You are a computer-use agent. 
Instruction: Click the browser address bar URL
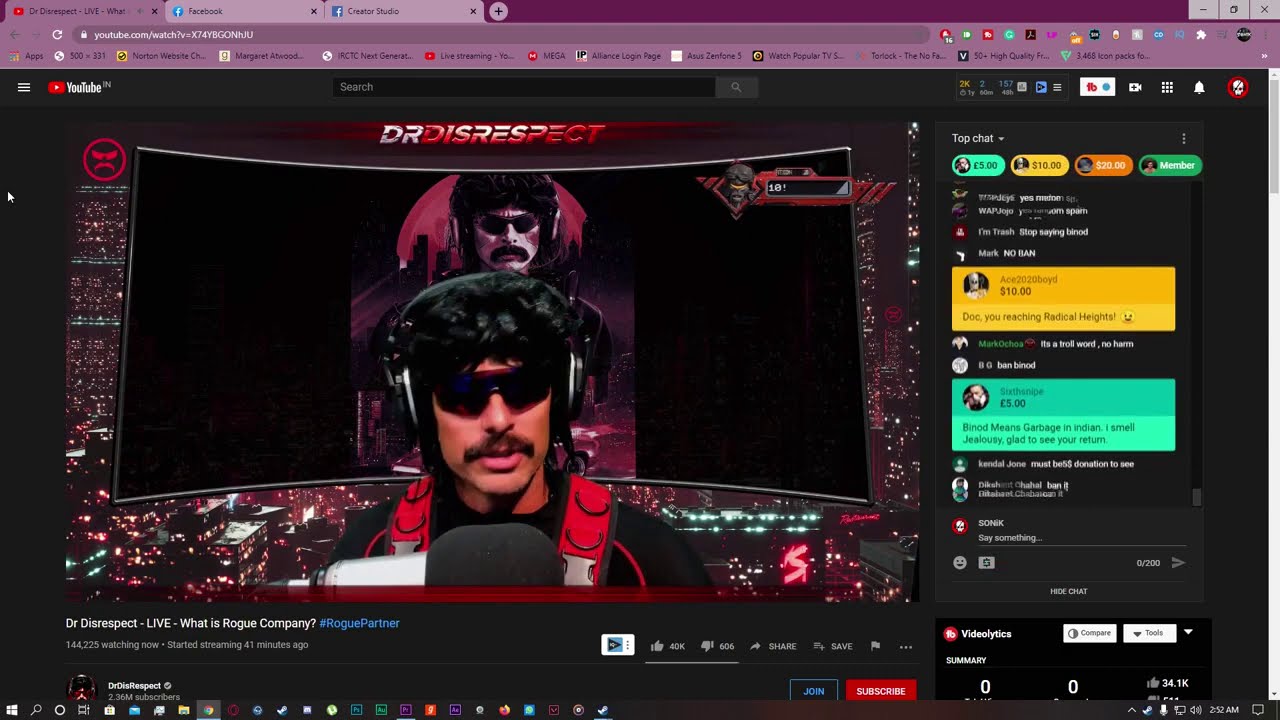point(173,34)
